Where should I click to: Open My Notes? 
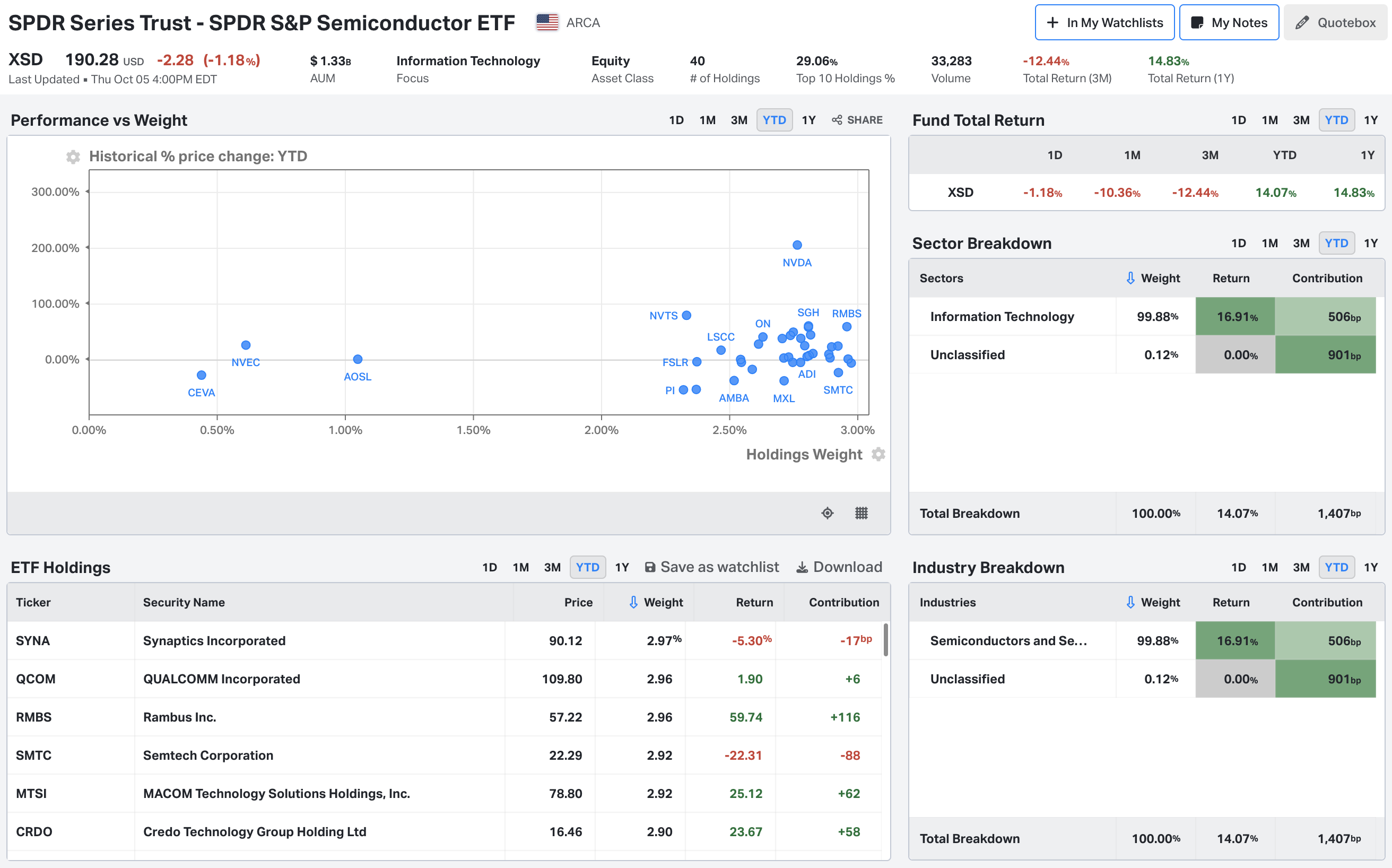[x=1229, y=22]
